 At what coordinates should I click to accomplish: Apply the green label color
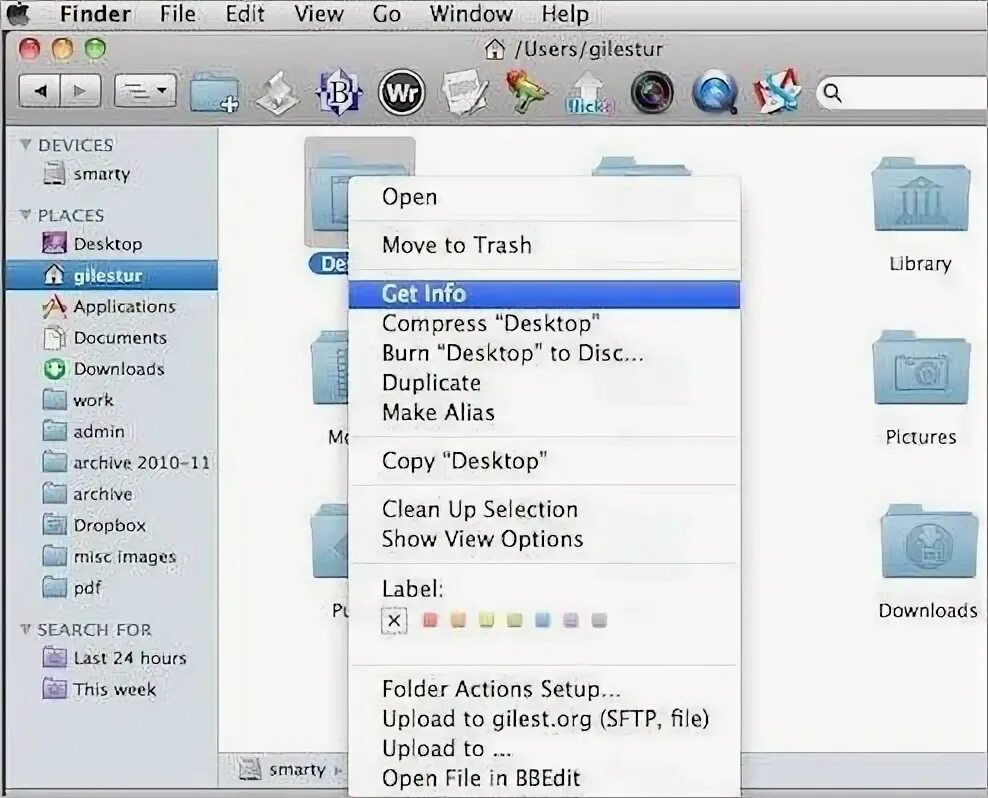pyautogui.click(x=514, y=620)
